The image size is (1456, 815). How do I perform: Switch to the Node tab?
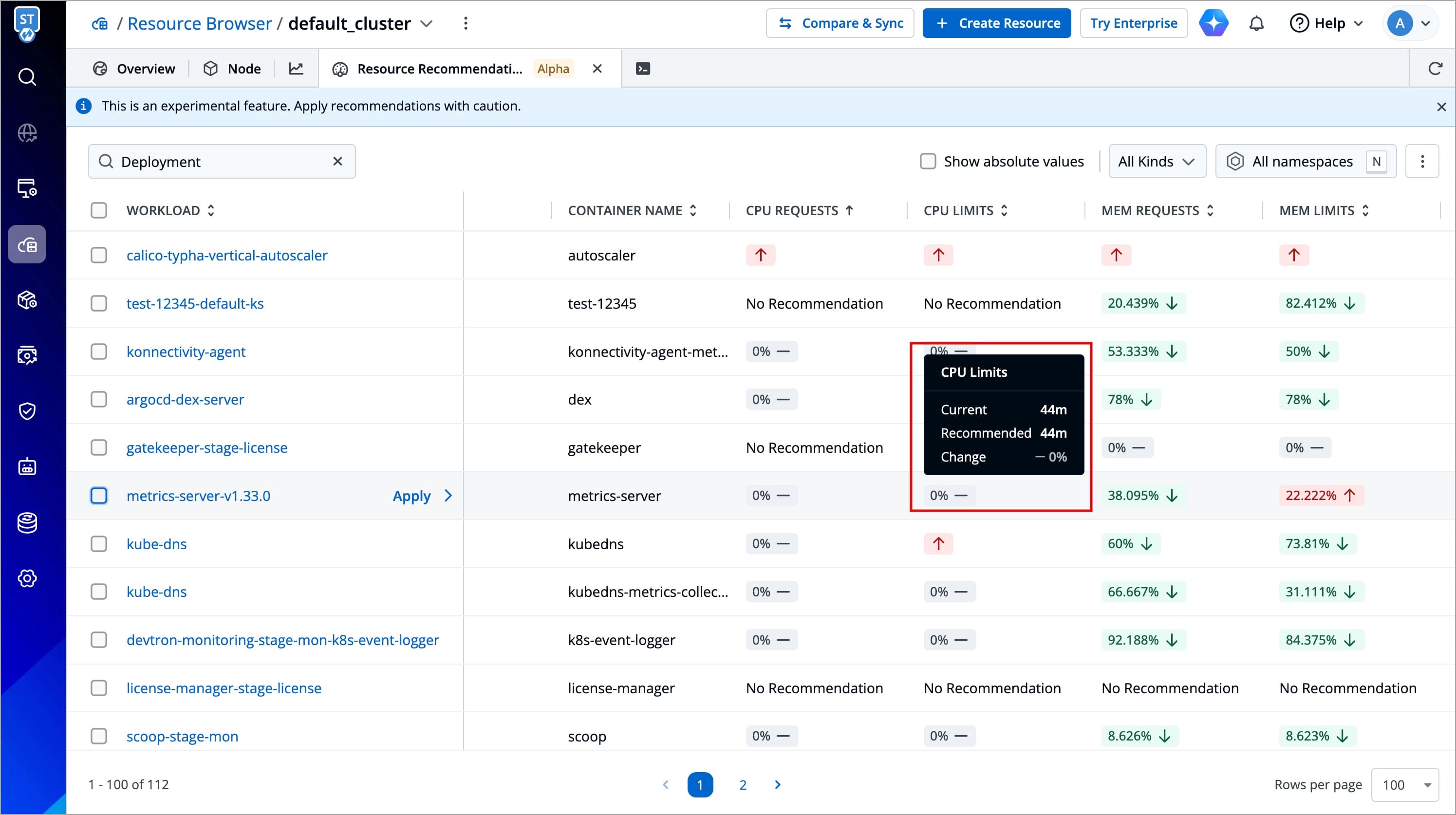(232, 68)
